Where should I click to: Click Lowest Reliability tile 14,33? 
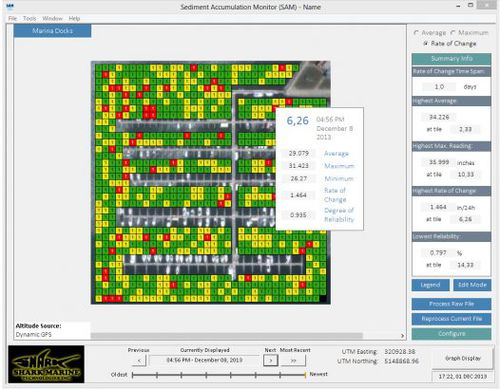[465, 265]
